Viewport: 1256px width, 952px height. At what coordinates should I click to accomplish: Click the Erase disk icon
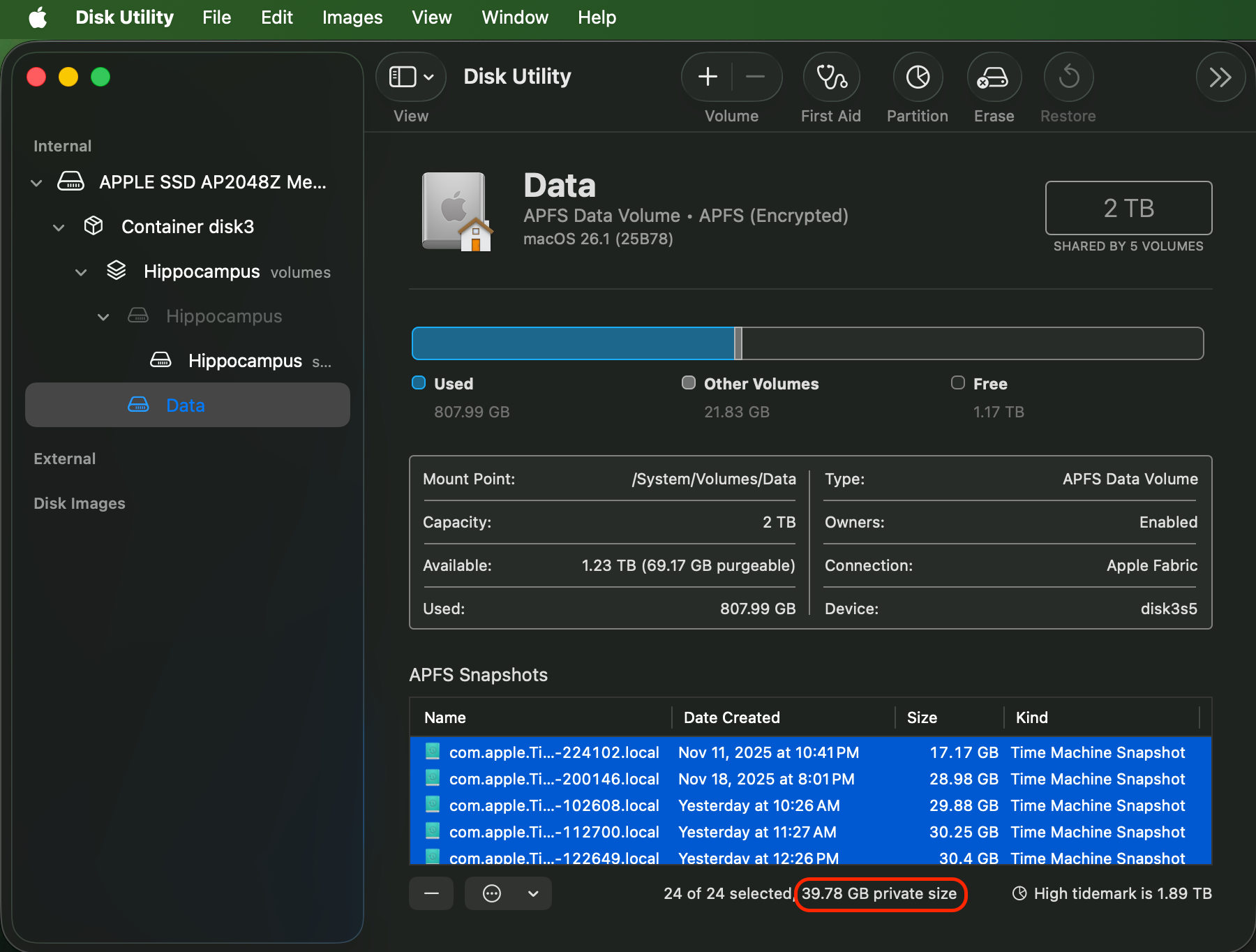993,77
